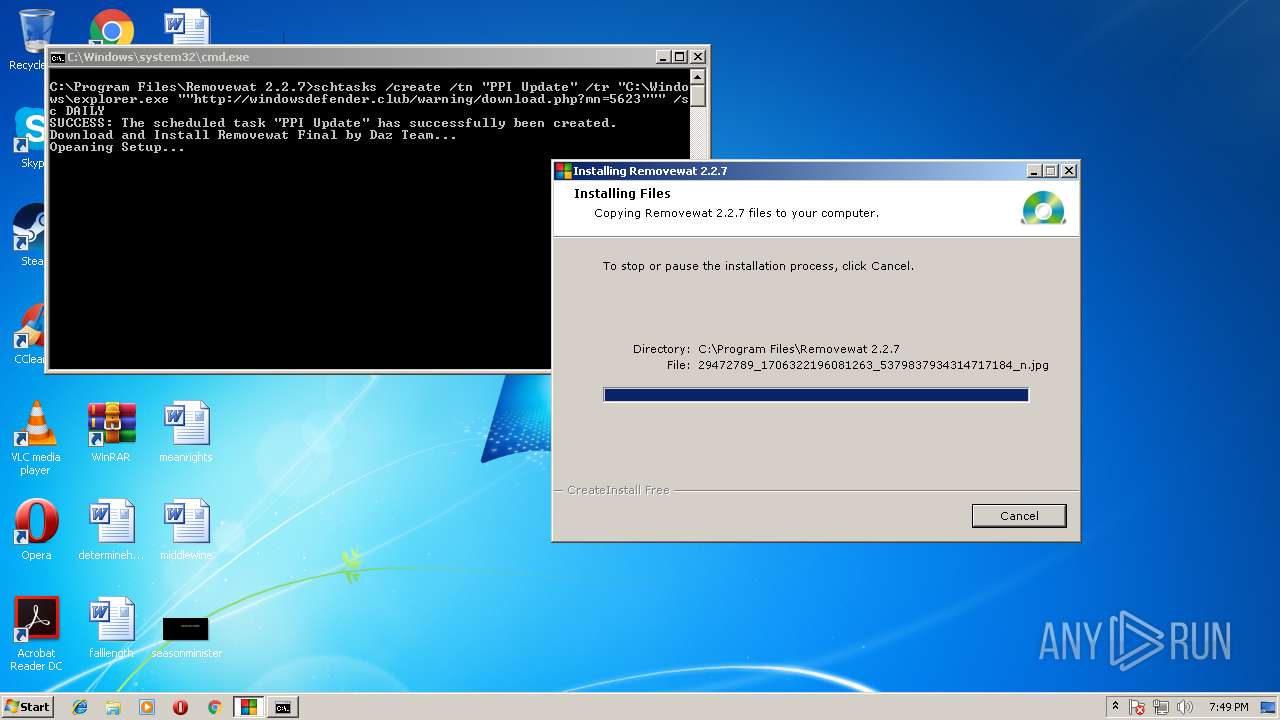Launch VLC media player shortcut

35,438
